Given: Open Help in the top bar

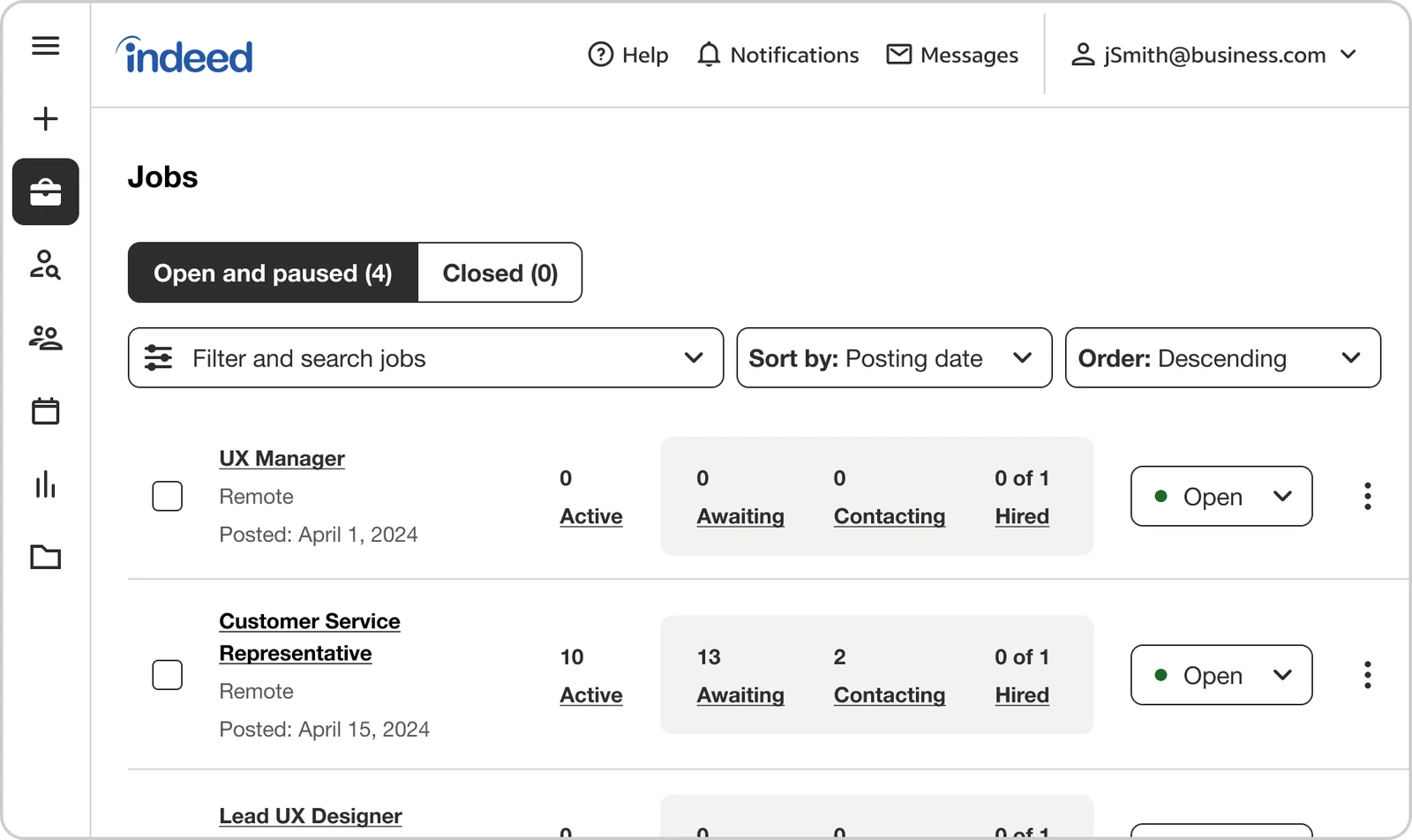Looking at the screenshot, I should click(x=628, y=55).
